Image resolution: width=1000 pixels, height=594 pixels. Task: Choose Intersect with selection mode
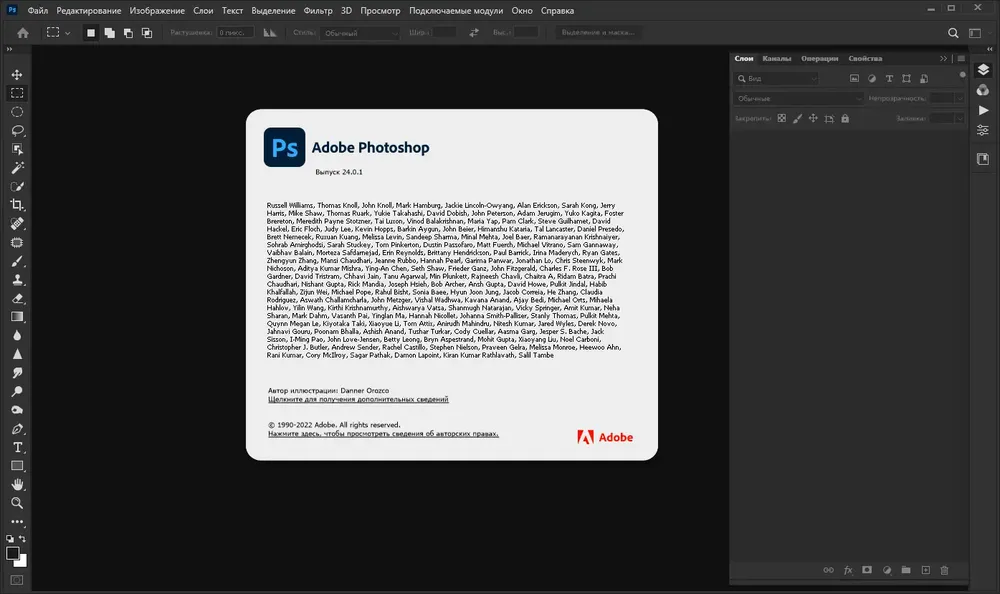coord(147,33)
